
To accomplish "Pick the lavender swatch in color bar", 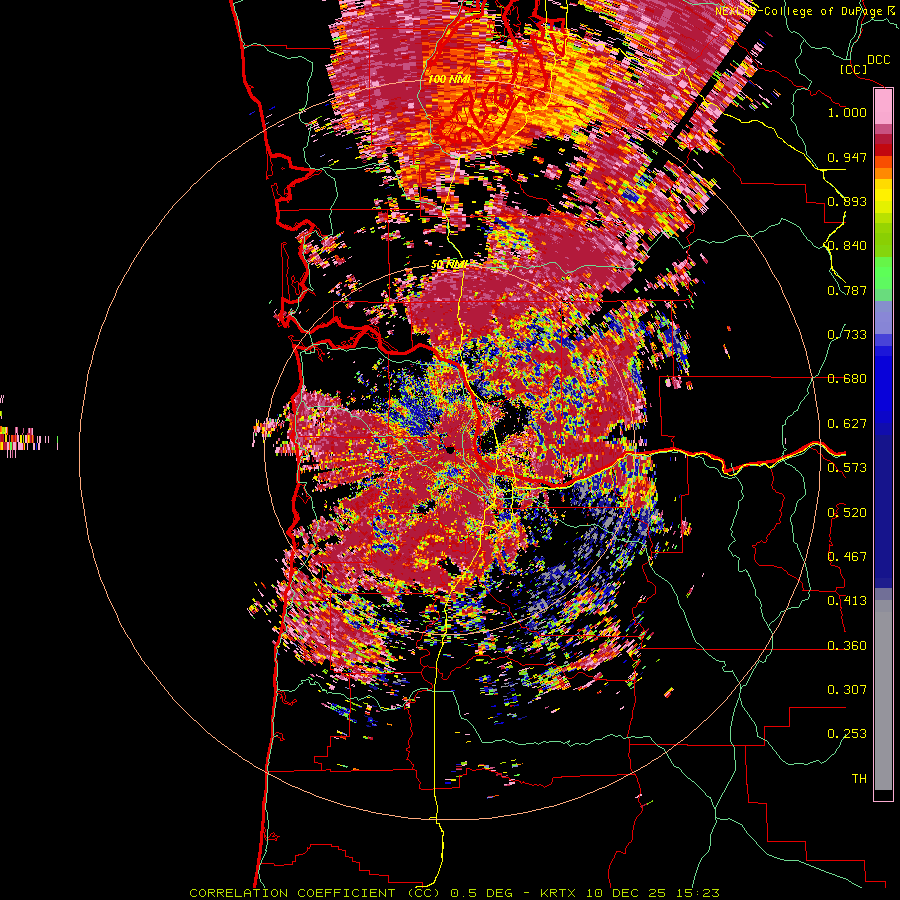I will 883,319.
